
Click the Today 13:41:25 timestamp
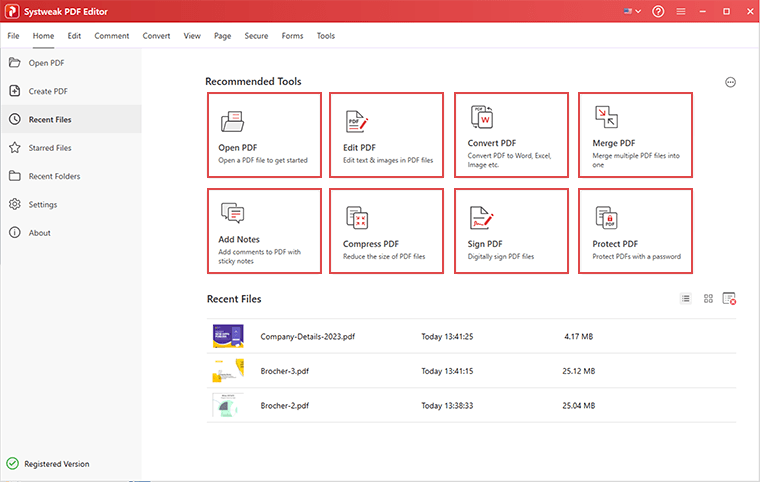click(x=447, y=337)
